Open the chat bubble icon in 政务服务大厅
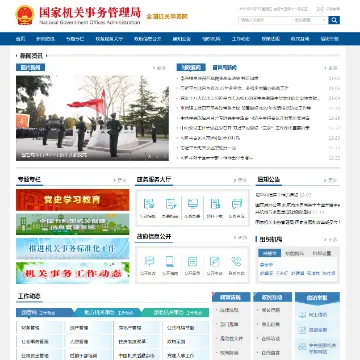 [x=237, y=204]
